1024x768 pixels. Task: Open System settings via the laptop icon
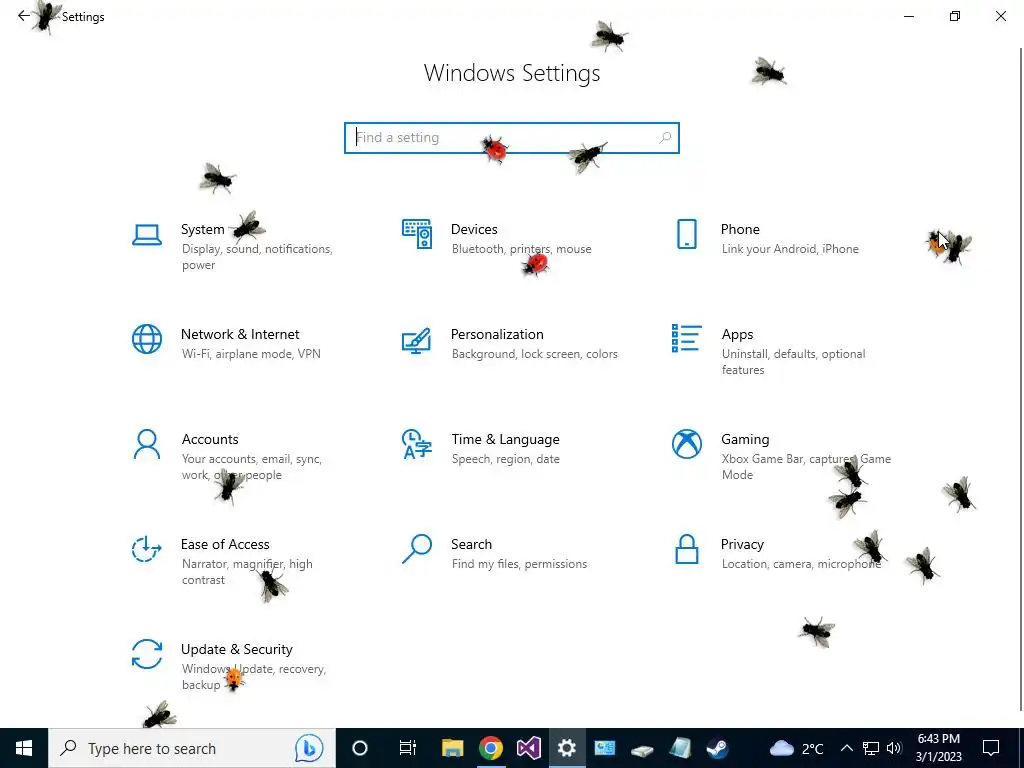(147, 234)
